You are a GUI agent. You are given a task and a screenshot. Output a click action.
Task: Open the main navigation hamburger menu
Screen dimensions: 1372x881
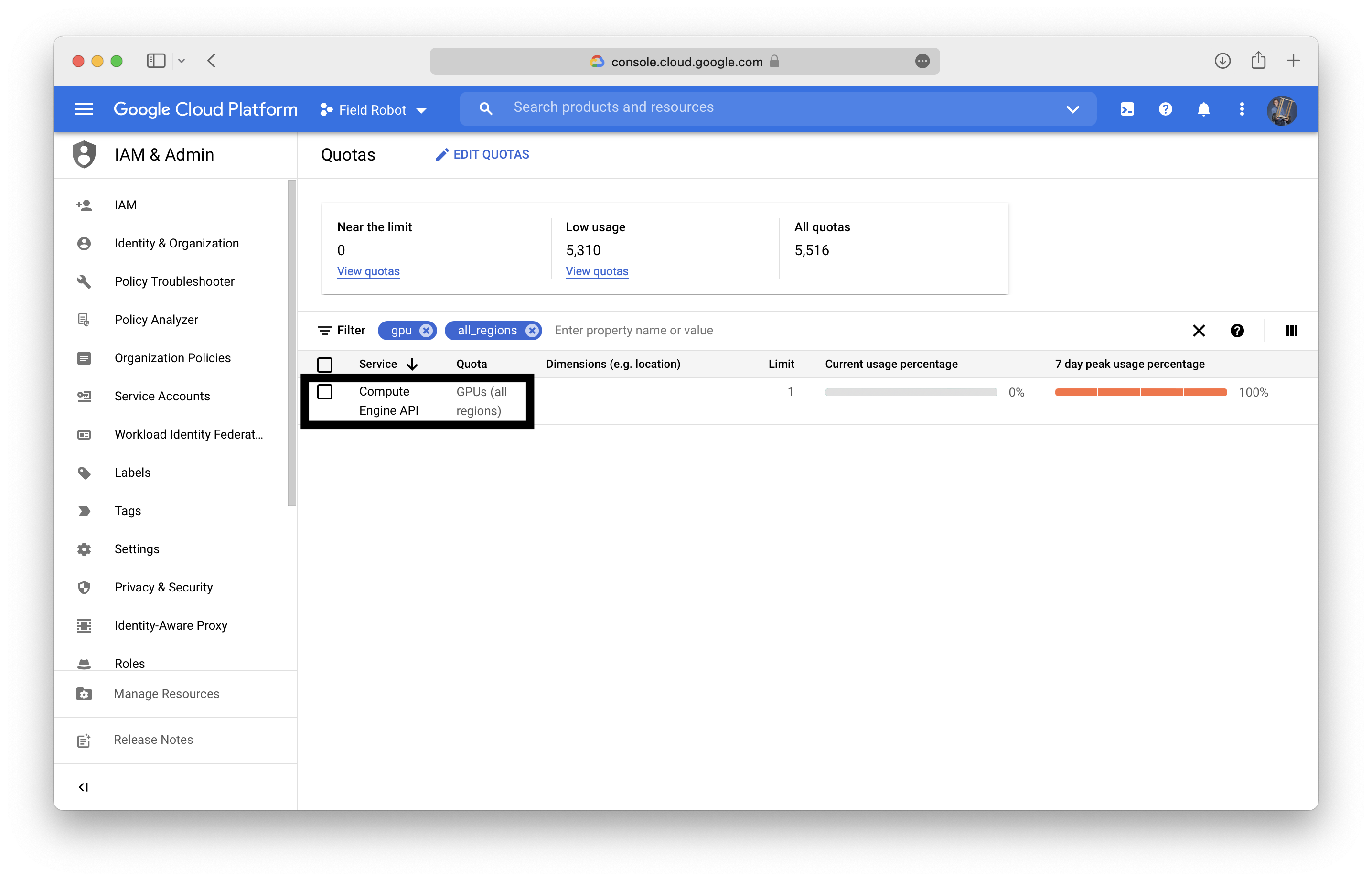(x=84, y=109)
